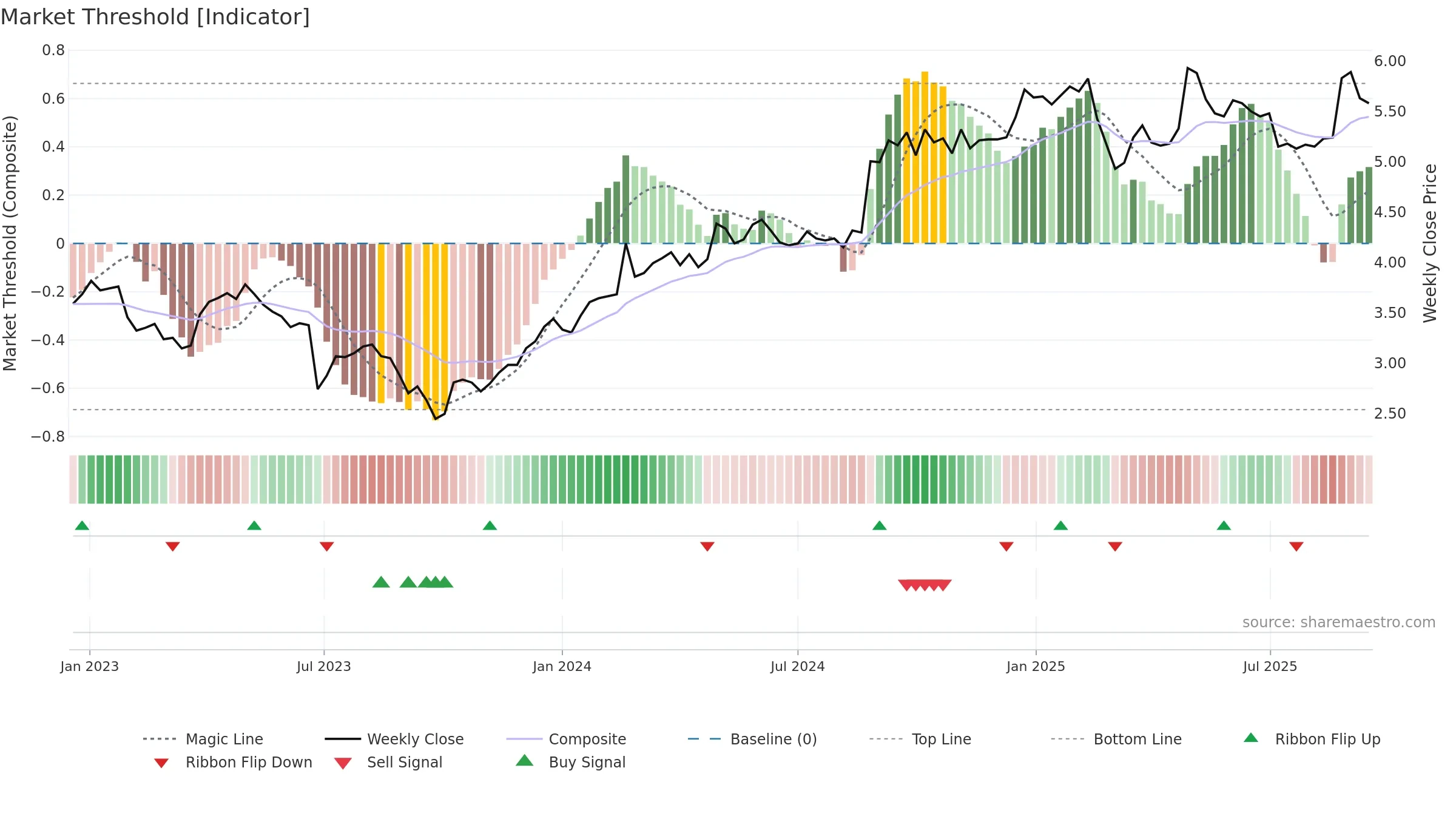The width and height of the screenshot is (1456, 819).
Task: Toggle the Magic Line legend entry
Action: 203,739
